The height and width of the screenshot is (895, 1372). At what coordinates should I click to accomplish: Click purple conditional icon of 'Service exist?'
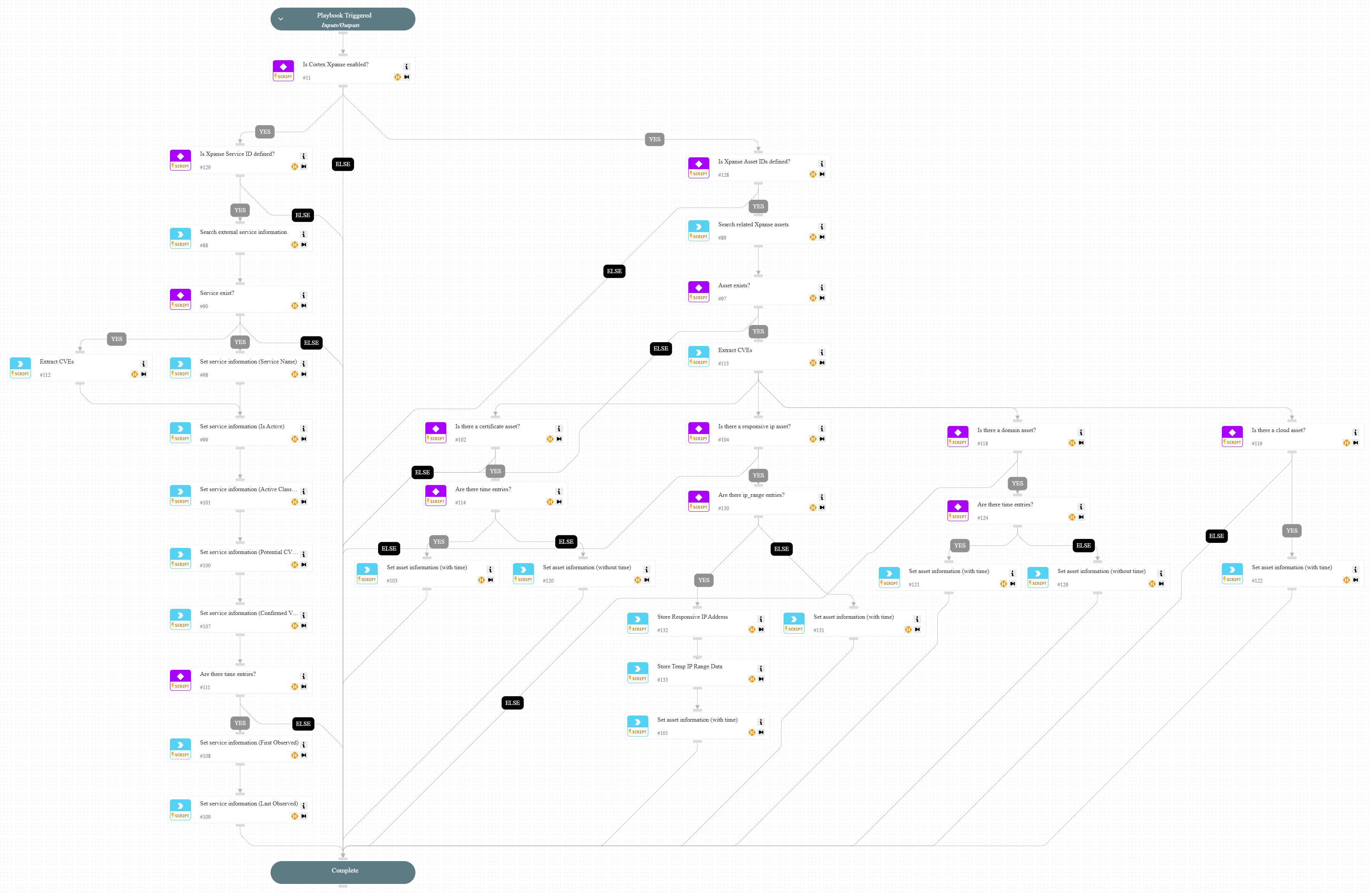coord(180,296)
